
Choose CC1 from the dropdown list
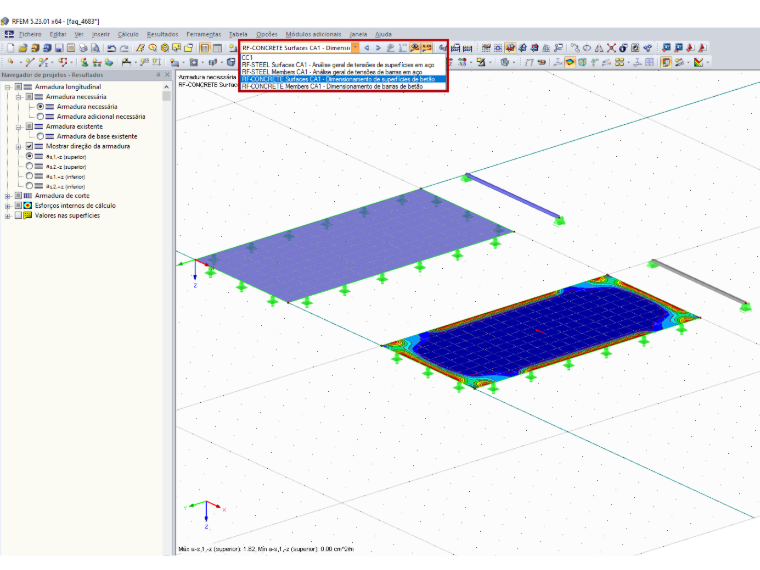click(343, 57)
